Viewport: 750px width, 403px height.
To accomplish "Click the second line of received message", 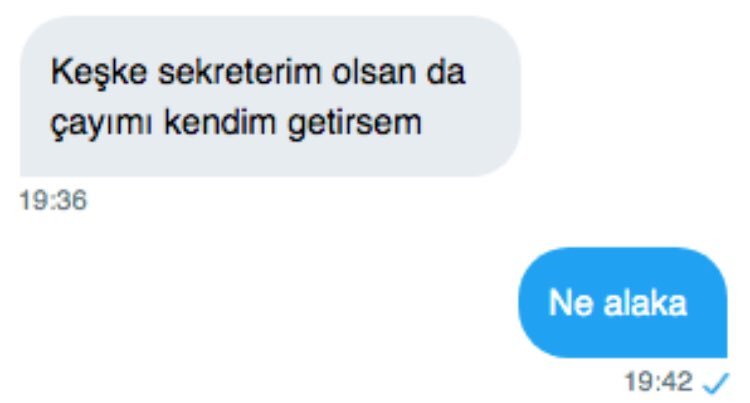I will [236, 124].
